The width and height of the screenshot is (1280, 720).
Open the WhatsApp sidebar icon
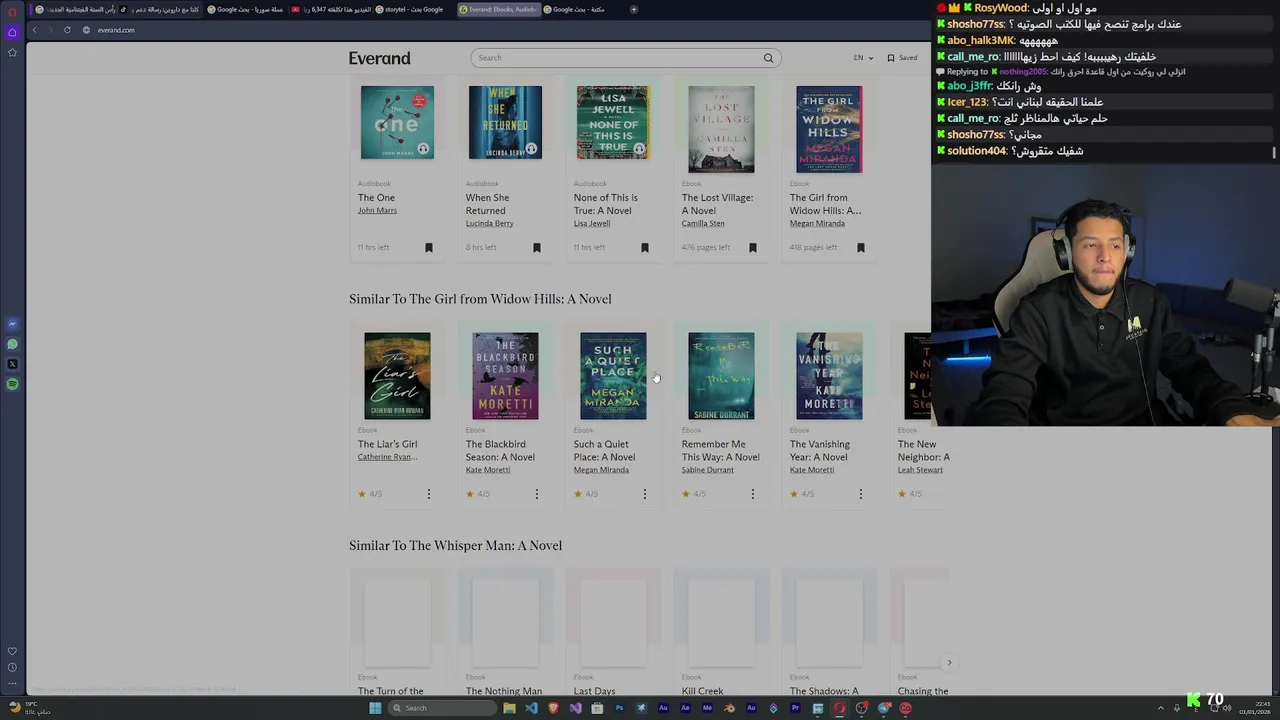pyautogui.click(x=12, y=344)
